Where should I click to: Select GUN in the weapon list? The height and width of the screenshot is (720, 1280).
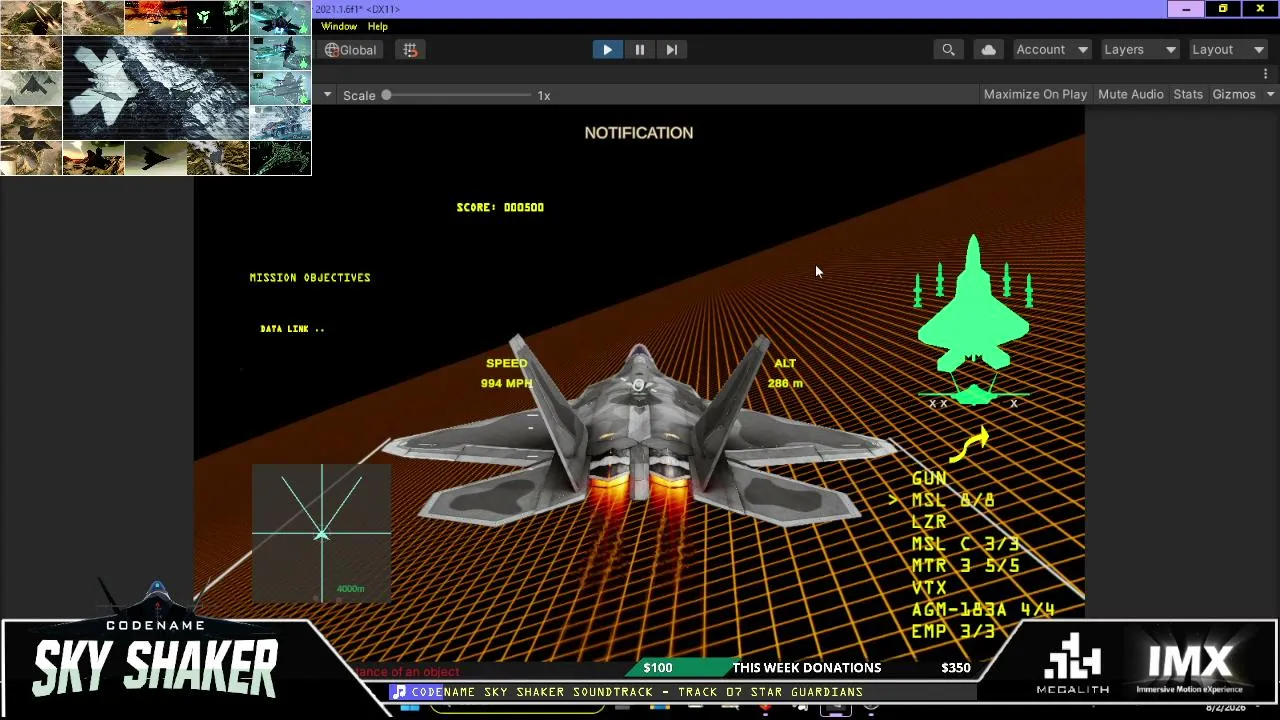tap(929, 478)
